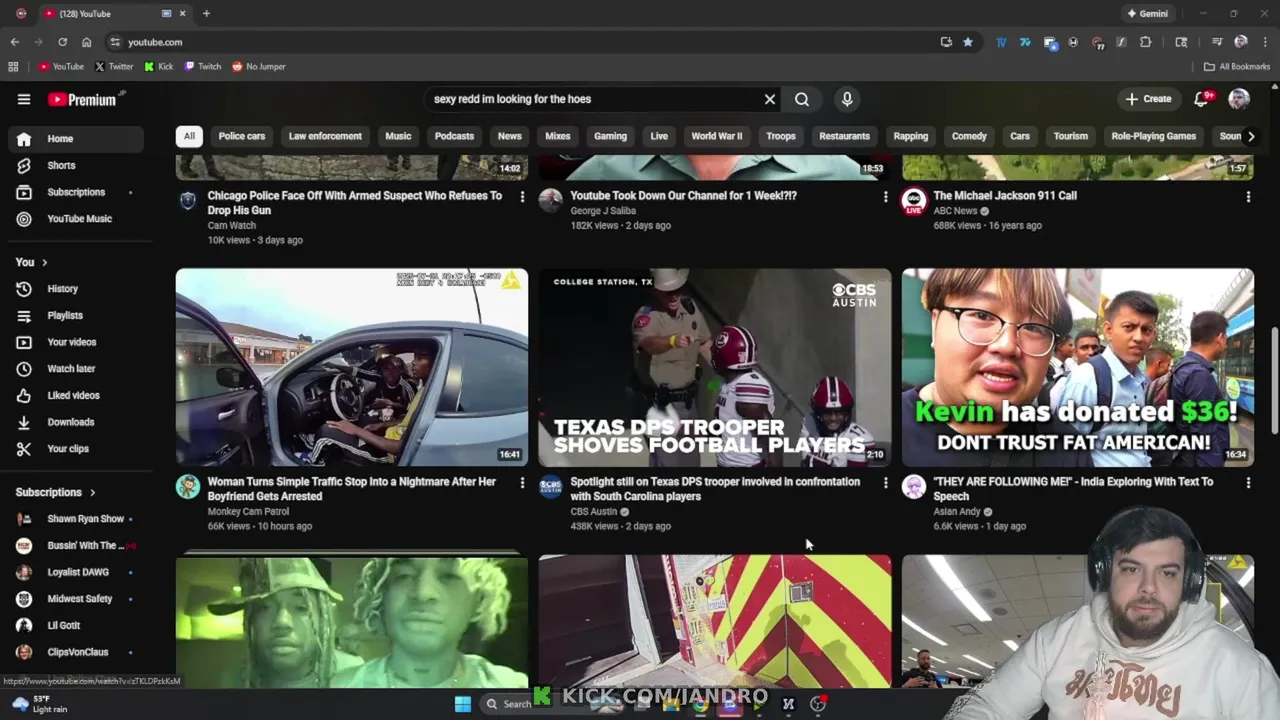Select the Music filter chip
The image size is (1280, 720).
(398, 136)
